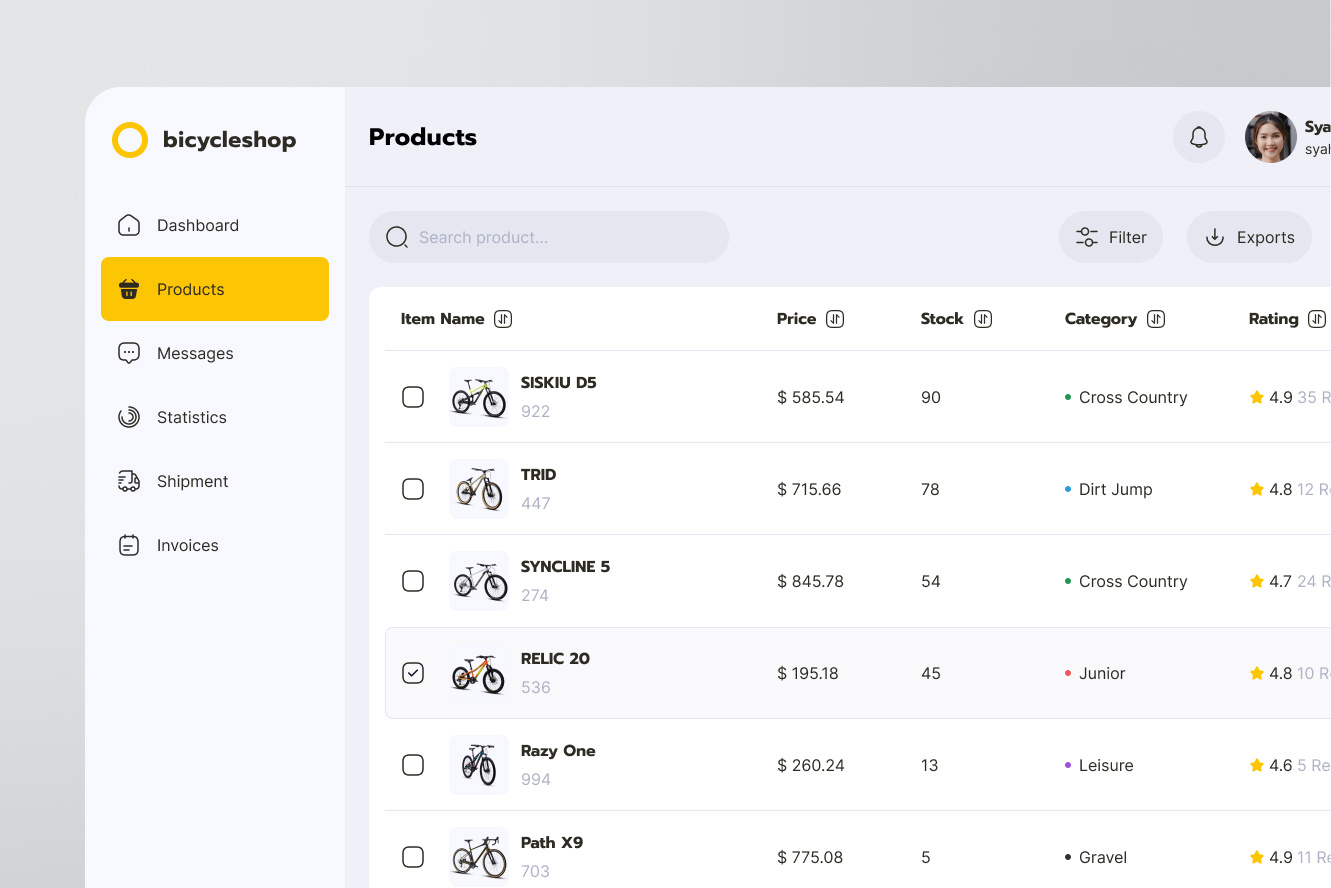
Task: Switch to the Dashboard section
Action: click(197, 225)
